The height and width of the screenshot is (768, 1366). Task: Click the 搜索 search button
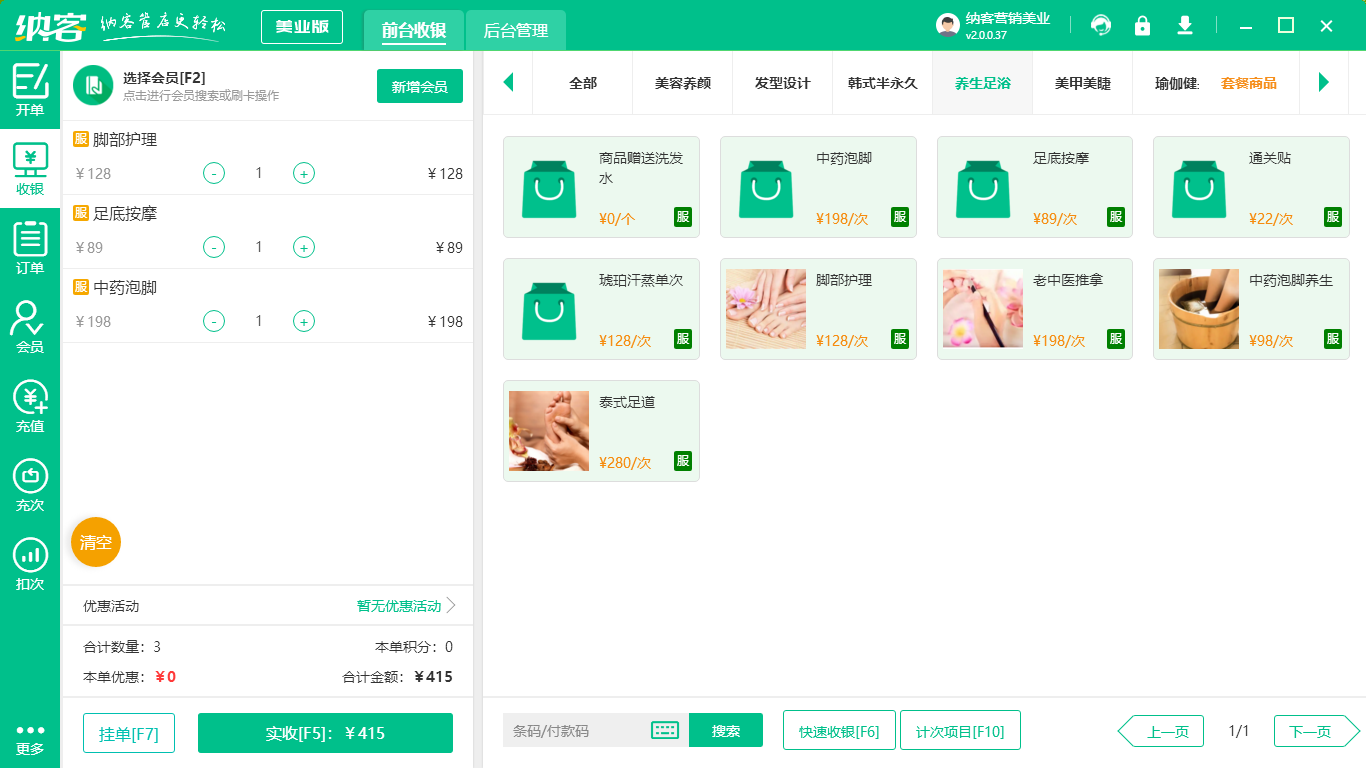point(726,730)
